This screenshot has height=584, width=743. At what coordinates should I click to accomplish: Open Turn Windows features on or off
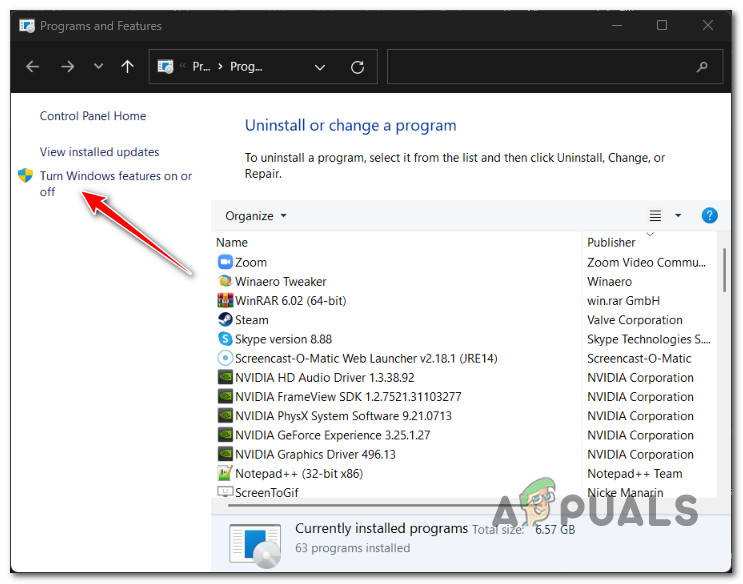(x=116, y=183)
